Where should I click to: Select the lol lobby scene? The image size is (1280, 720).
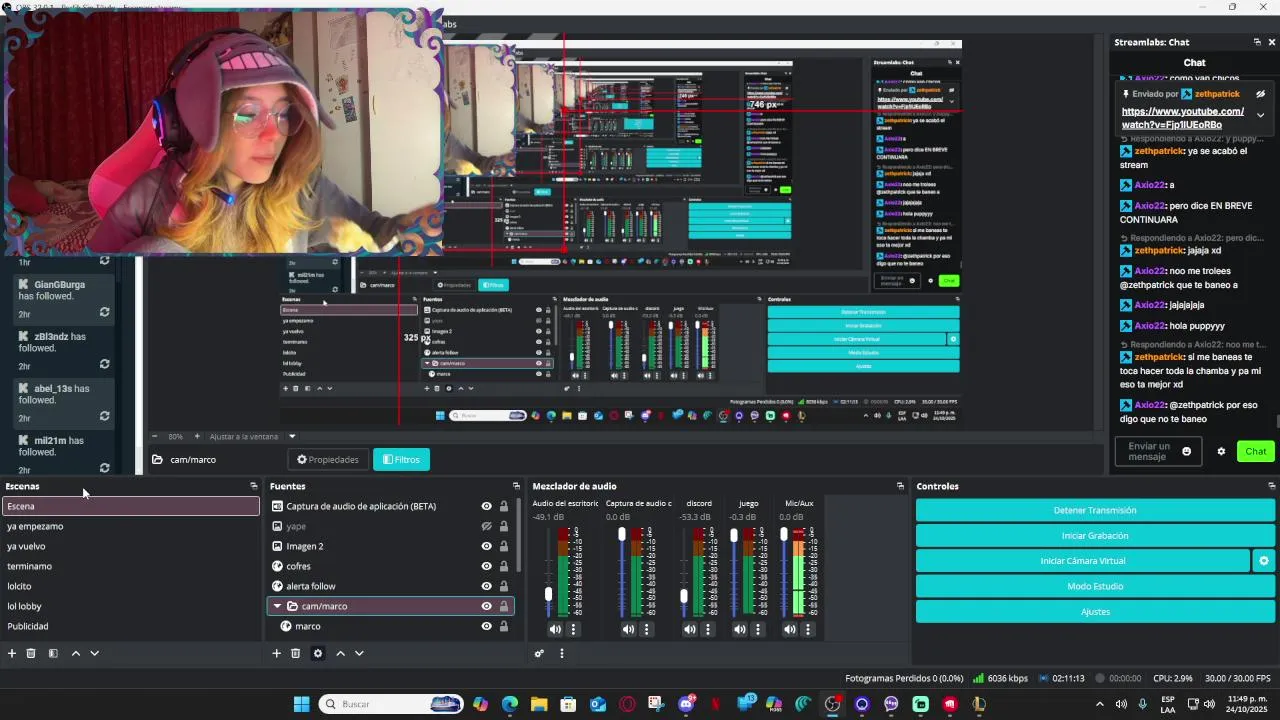click(x=130, y=606)
